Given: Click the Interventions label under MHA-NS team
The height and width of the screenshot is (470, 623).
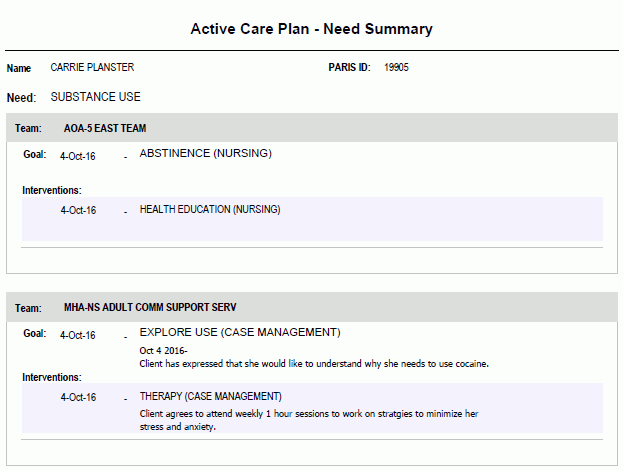Looking at the screenshot, I should [x=52, y=377].
